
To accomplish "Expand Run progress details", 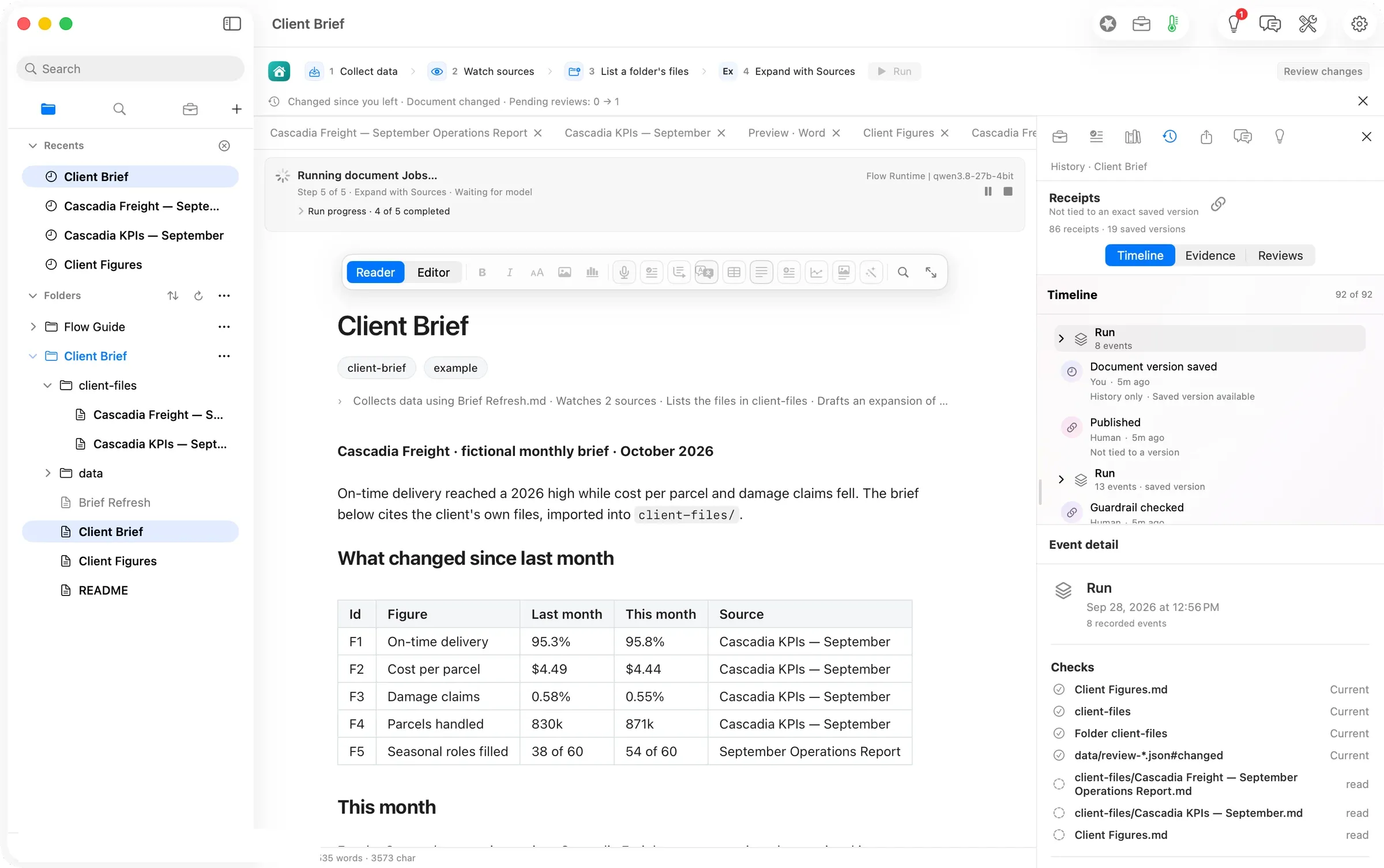I will (300, 212).
